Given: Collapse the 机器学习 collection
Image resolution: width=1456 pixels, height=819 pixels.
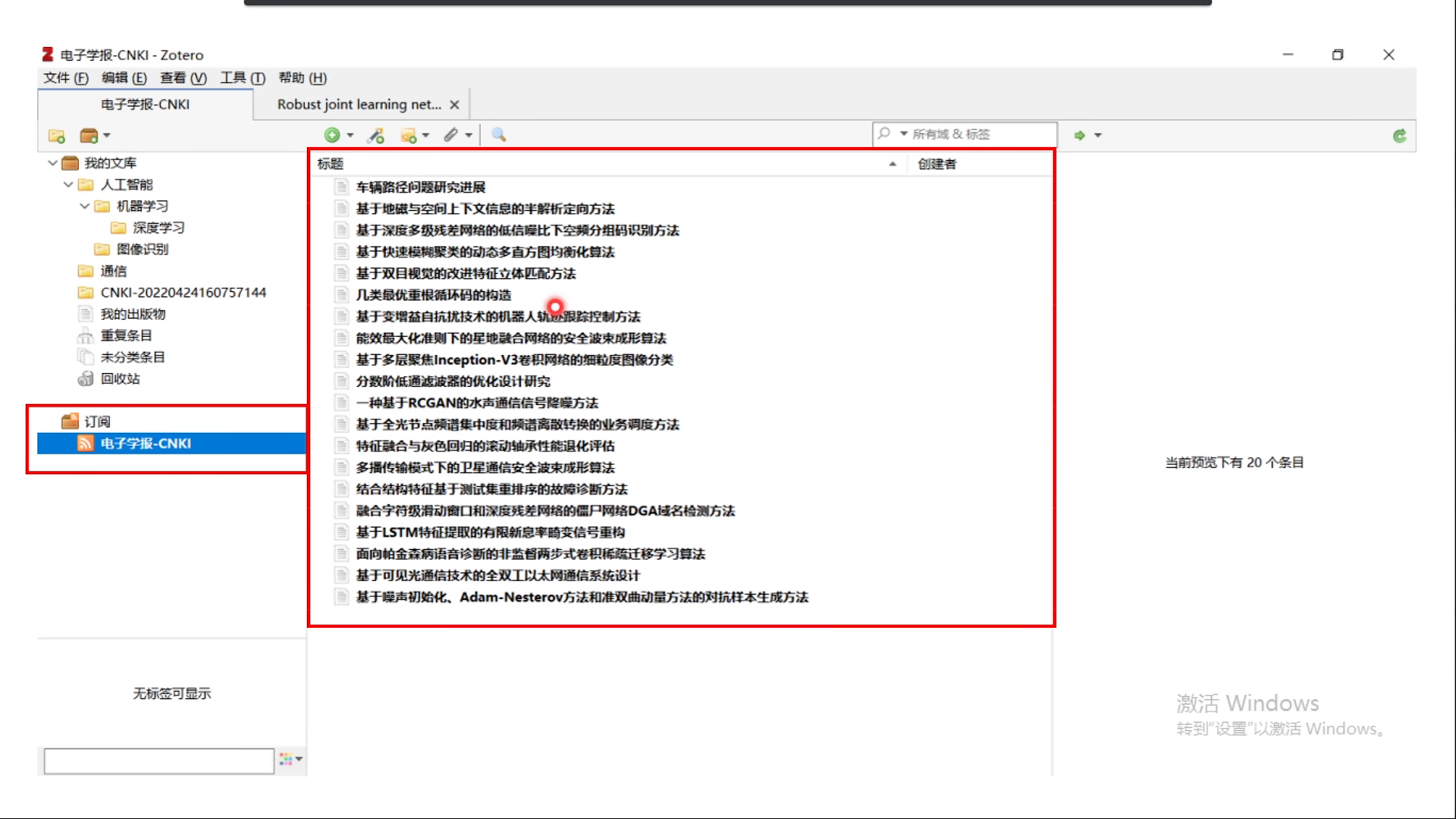Looking at the screenshot, I should 84,206.
